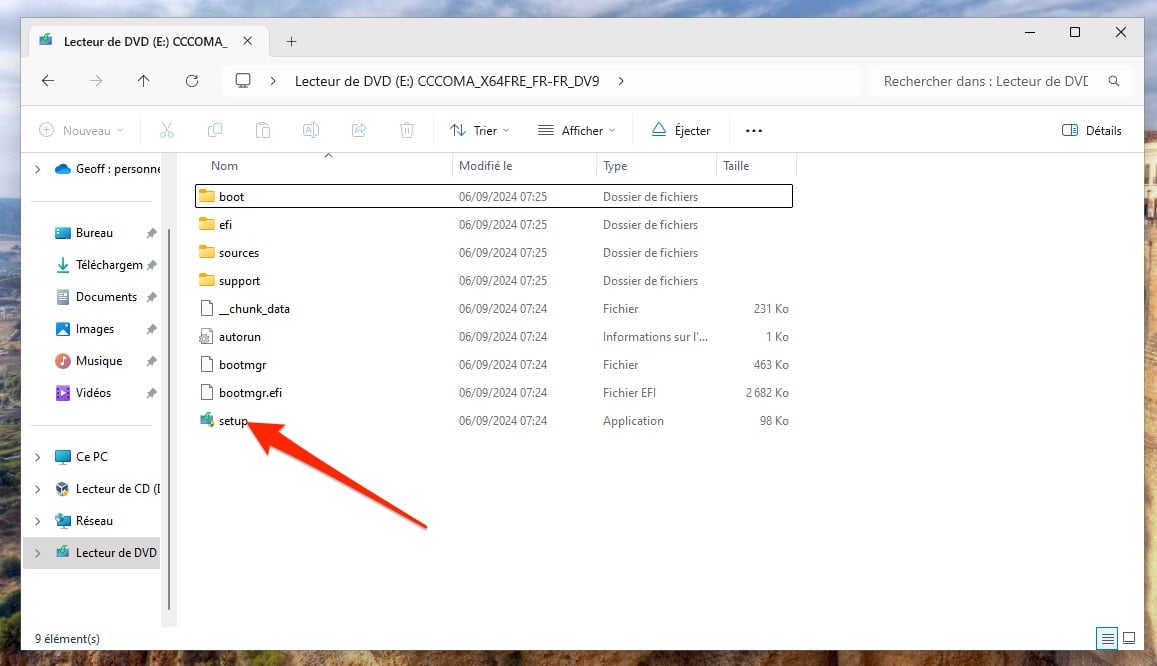1157x666 pixels.
Task: Expand the Réseau tree node
Action: [x=38, y=521]
